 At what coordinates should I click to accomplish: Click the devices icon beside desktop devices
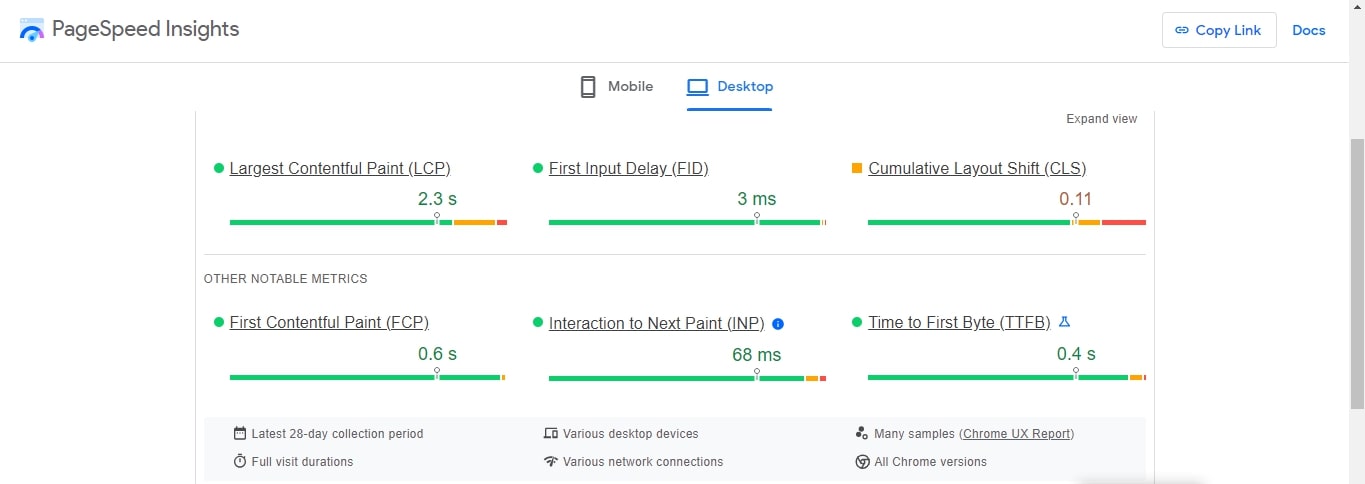(x=551, y=433)
